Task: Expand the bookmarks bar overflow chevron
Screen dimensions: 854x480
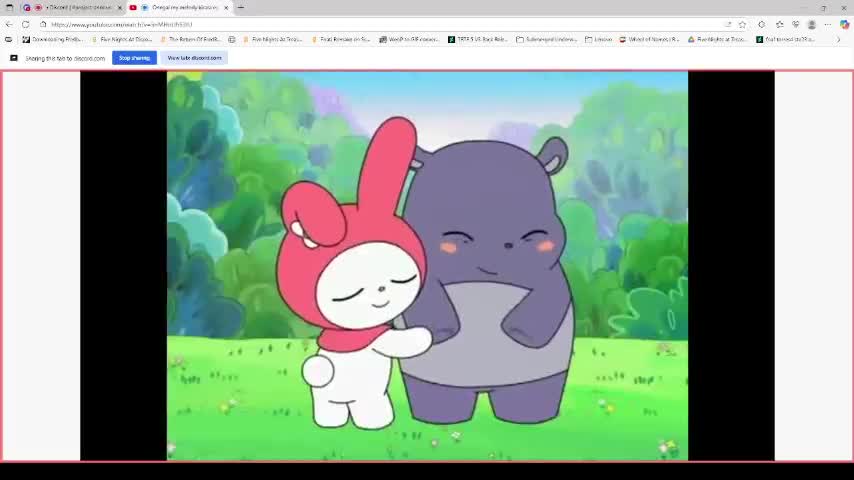Action: (x=838, y=39)
